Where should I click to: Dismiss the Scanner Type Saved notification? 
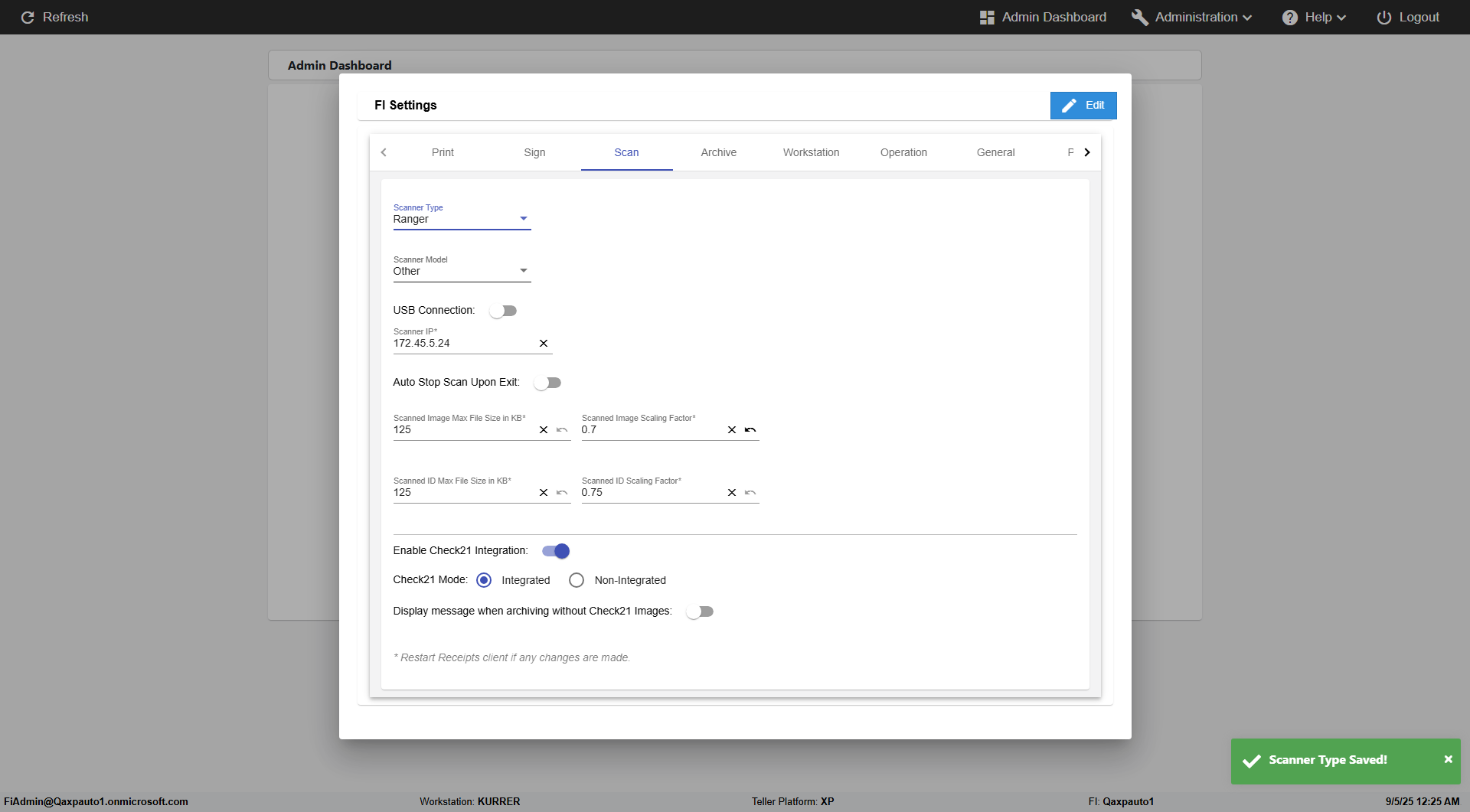click(x=1448, y=759)
